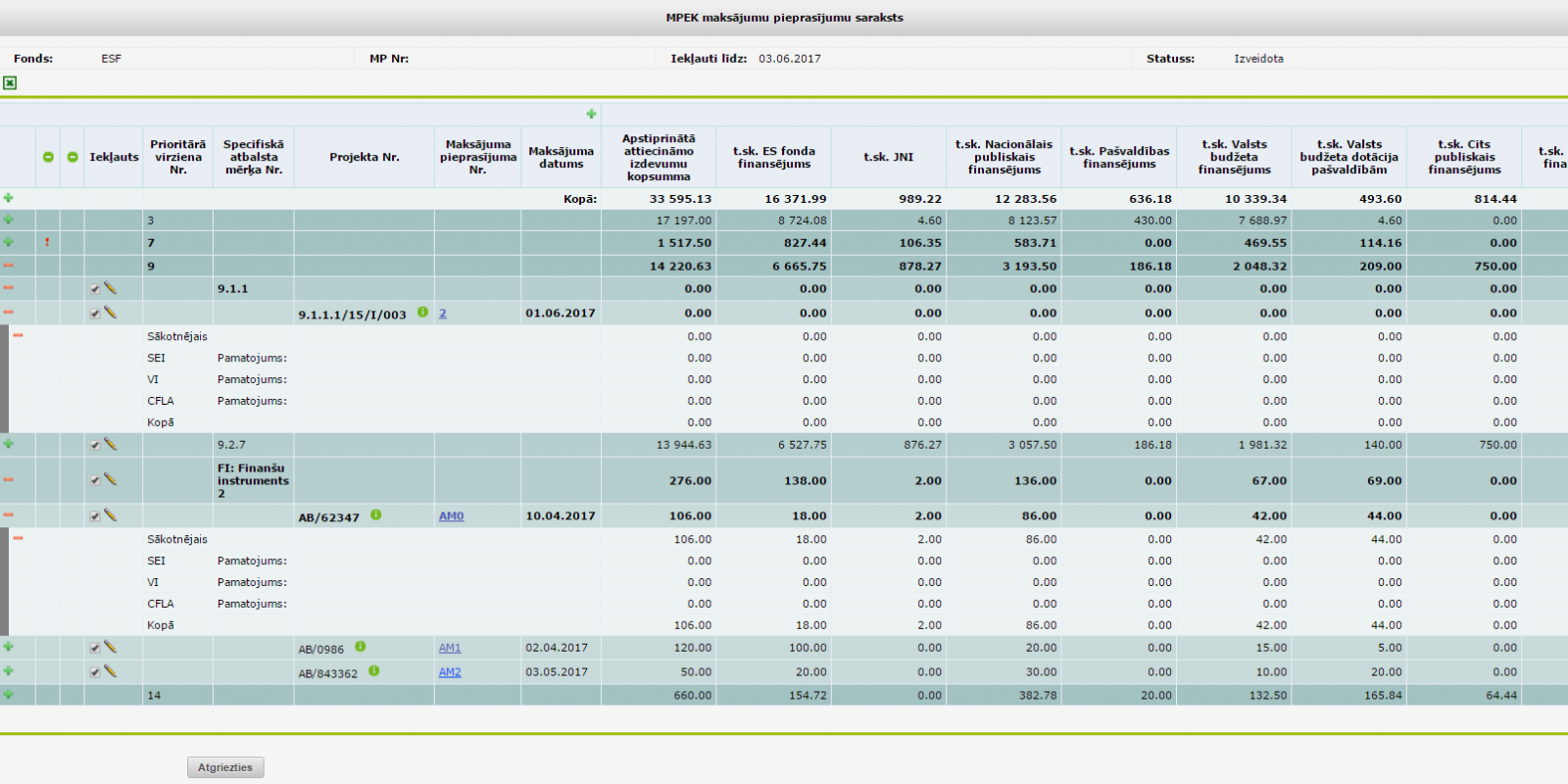Click the green plus icon above the table header
The image size is (1568, 784).
(x=591, y=114)
